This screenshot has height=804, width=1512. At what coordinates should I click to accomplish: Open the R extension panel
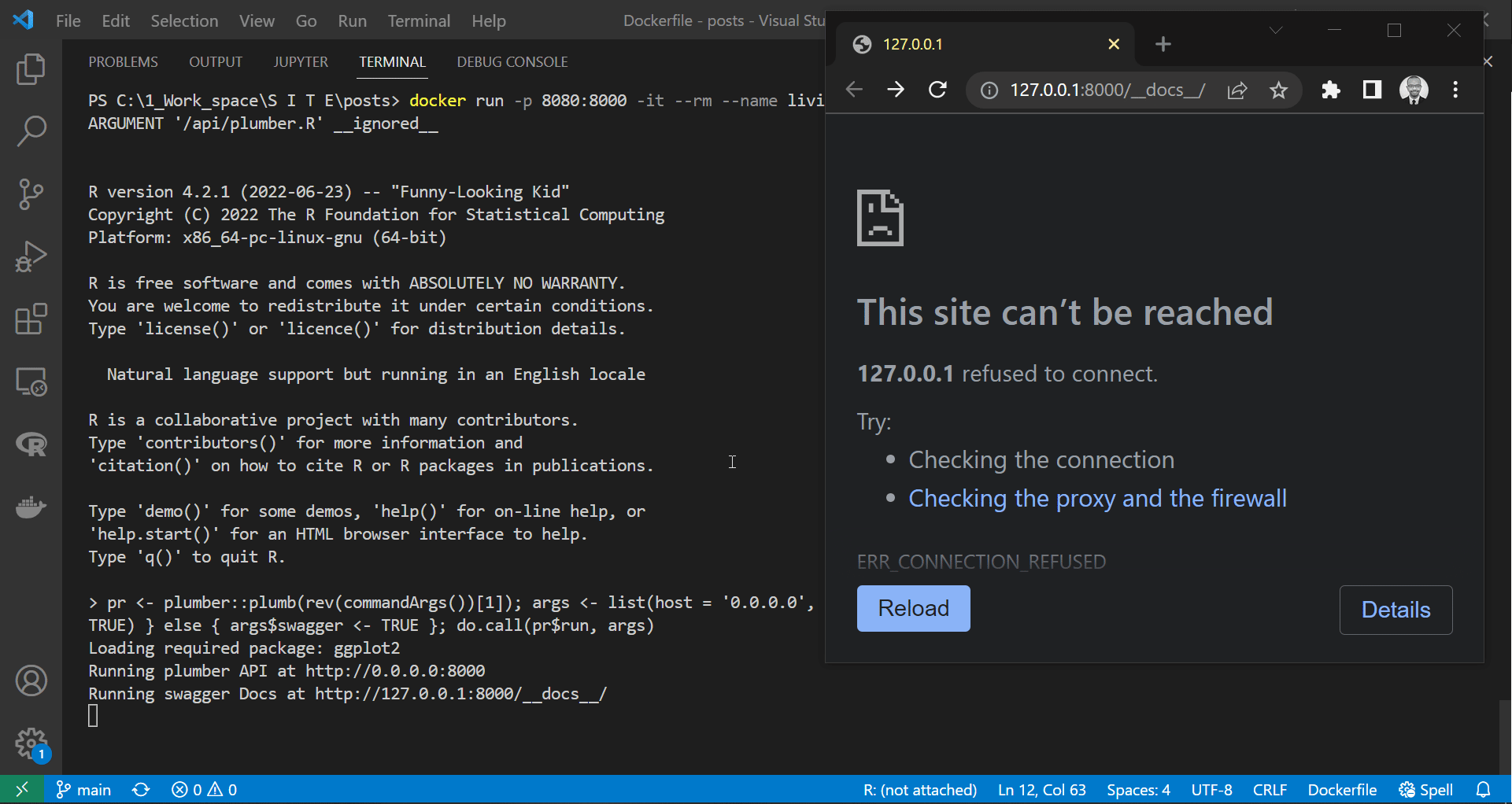point(31,444)
